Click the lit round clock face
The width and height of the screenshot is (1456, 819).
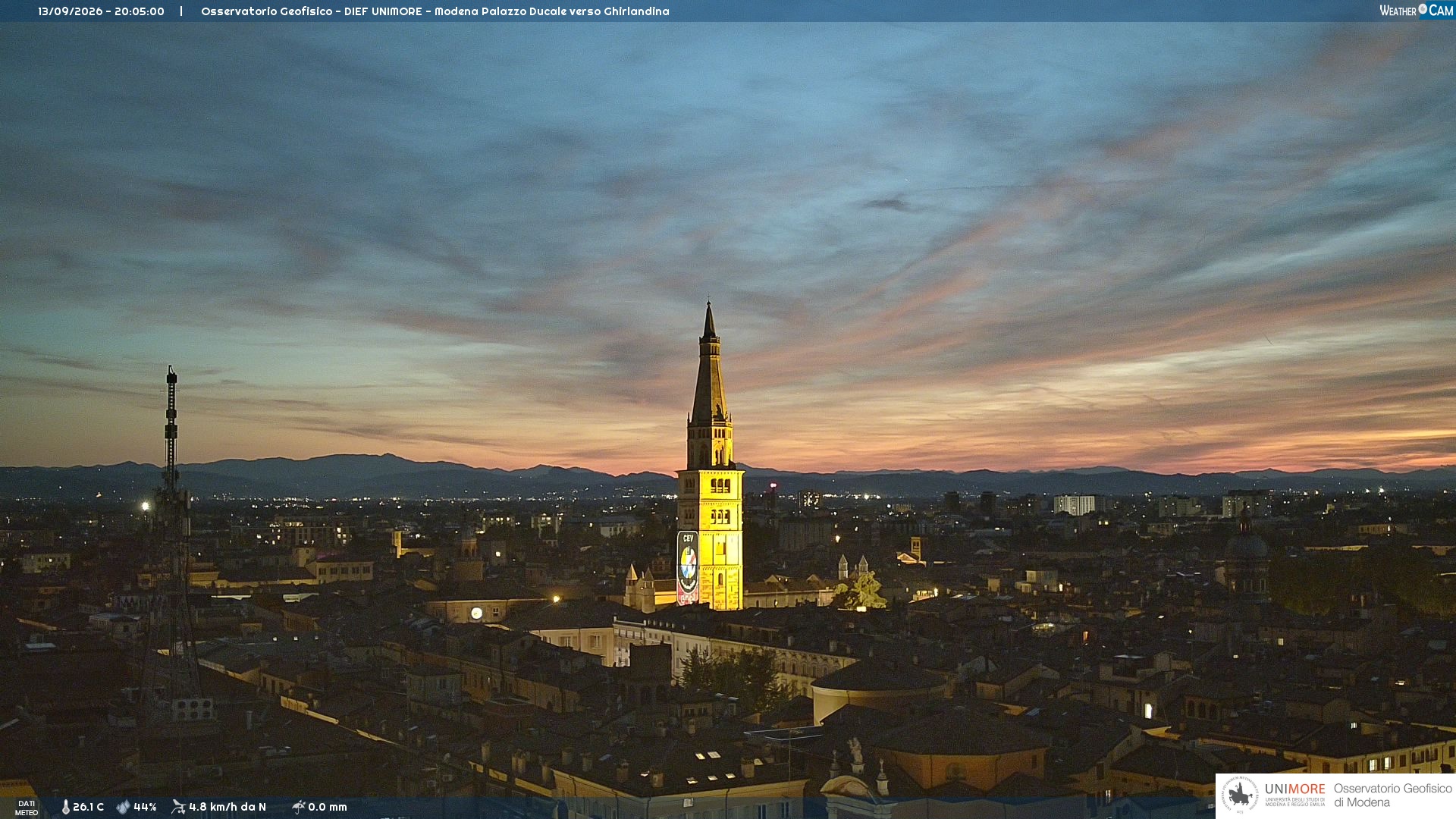[476, 613]
